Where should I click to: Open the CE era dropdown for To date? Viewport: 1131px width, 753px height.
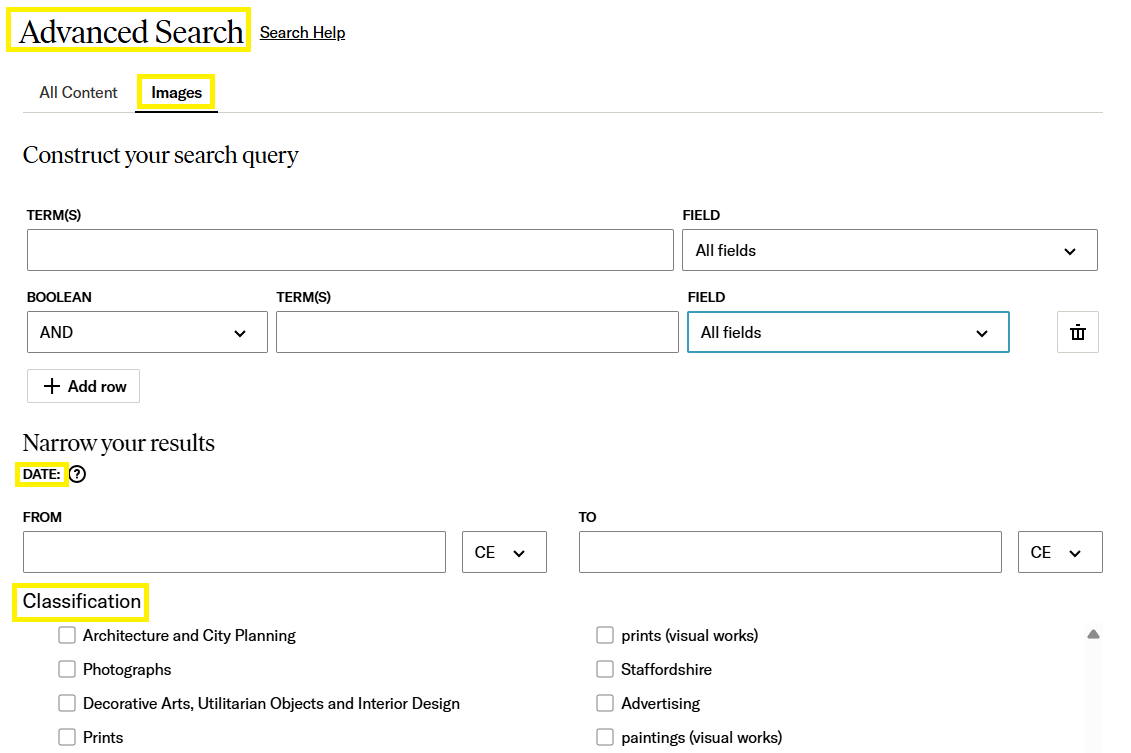1059,553
